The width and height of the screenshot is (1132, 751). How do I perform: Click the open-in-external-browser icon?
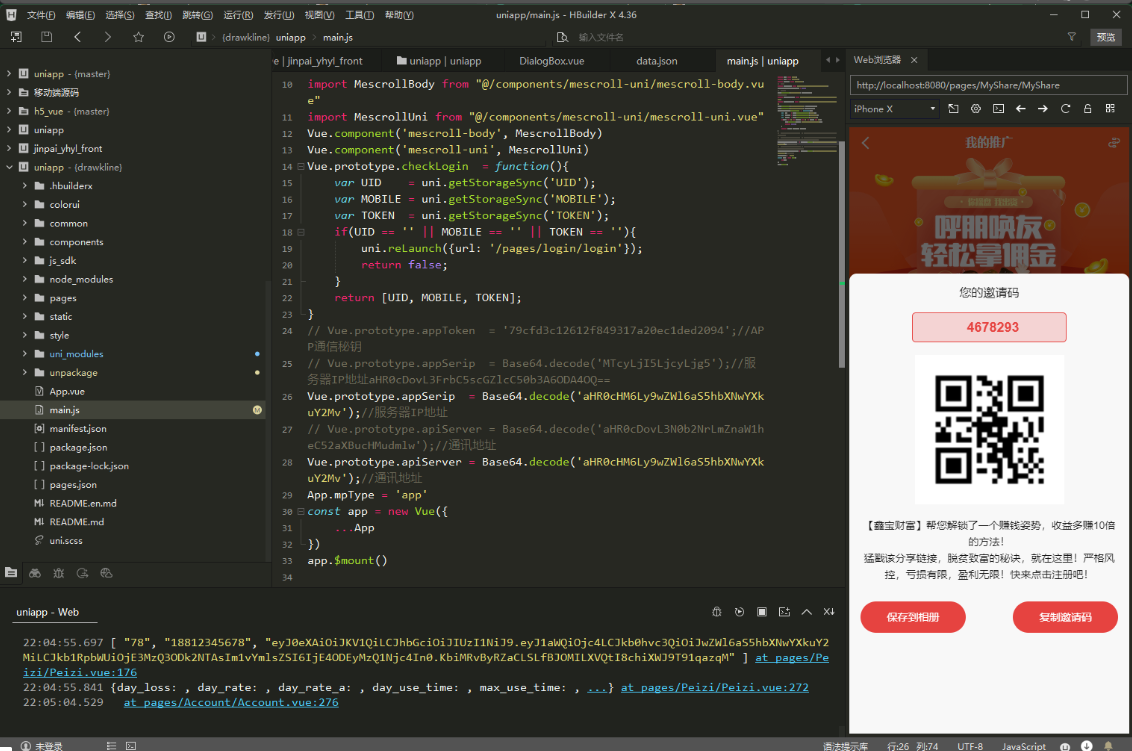(954, 108)
